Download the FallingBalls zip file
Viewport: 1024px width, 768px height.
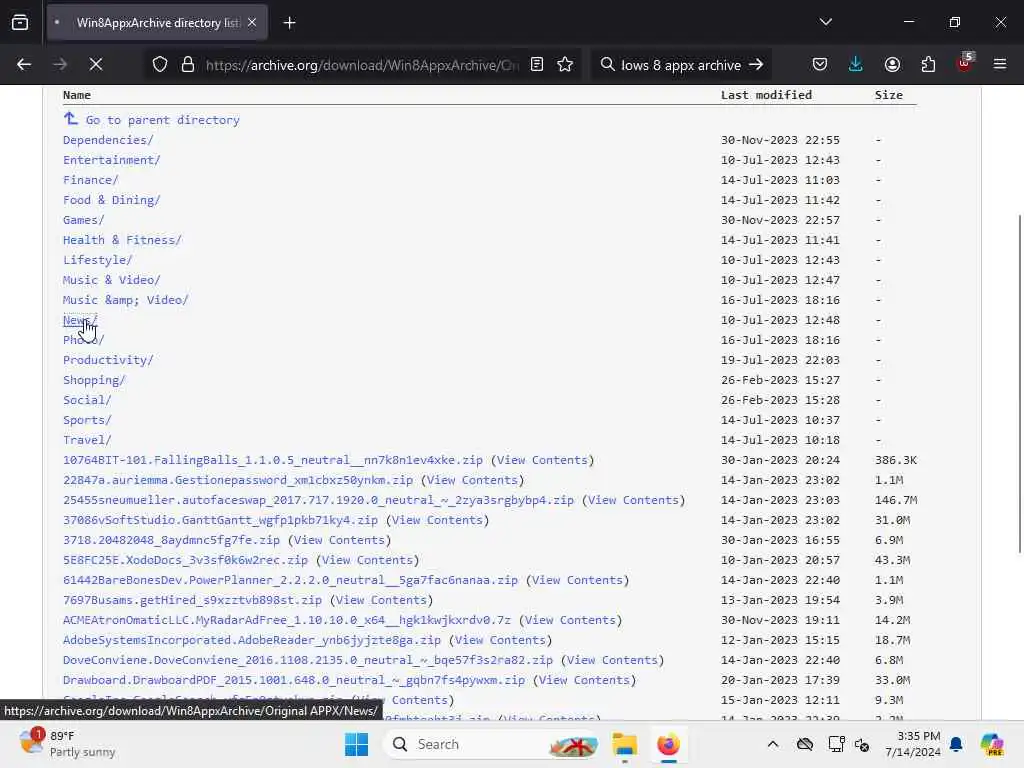coord(273,460)
